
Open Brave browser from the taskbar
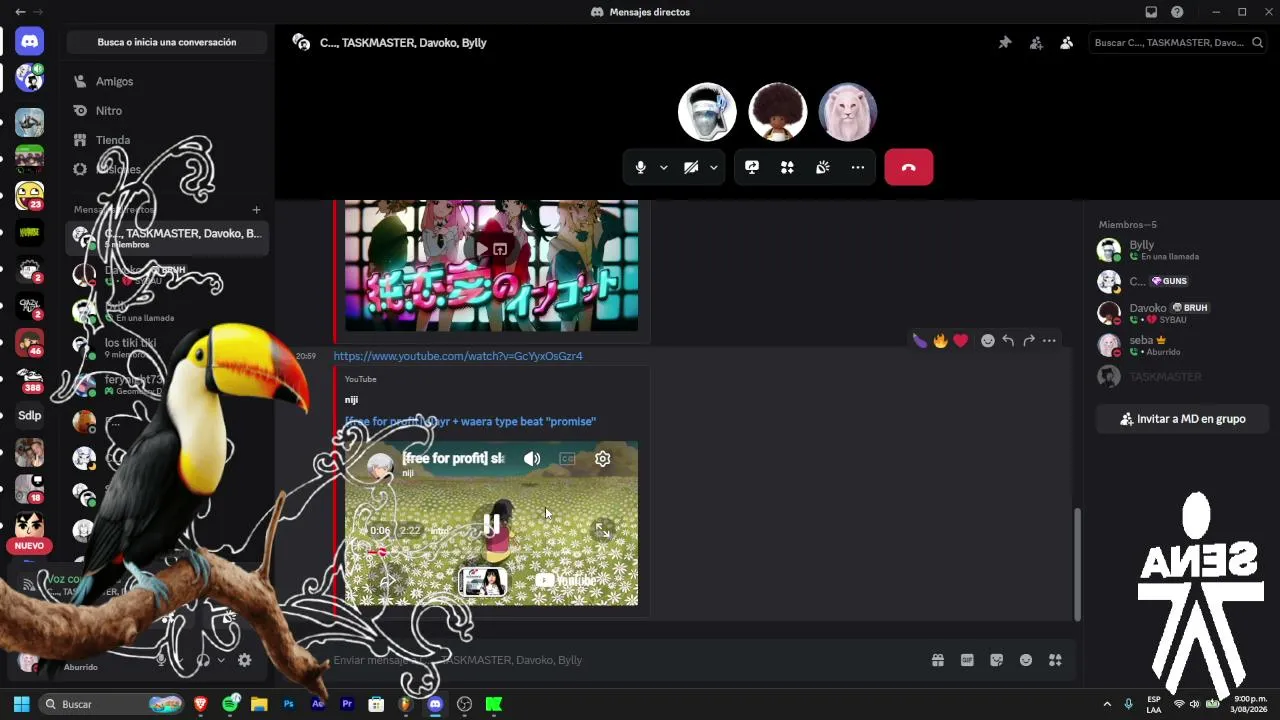coord(201,704)
